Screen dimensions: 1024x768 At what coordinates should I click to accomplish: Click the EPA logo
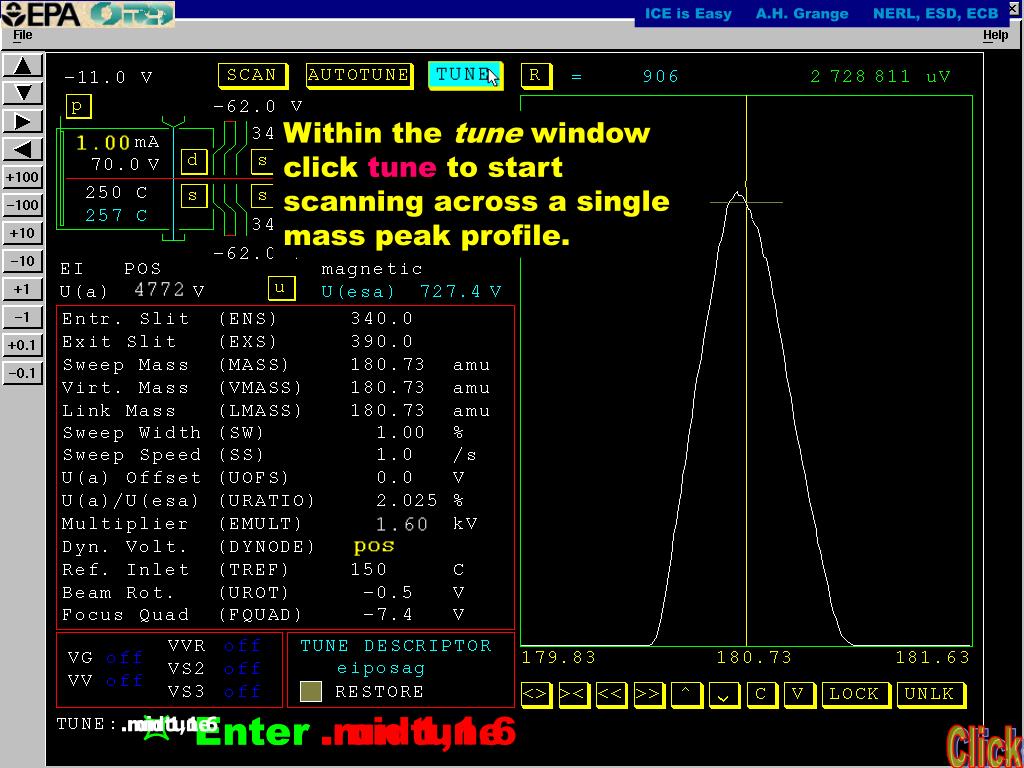click(42, 14)
